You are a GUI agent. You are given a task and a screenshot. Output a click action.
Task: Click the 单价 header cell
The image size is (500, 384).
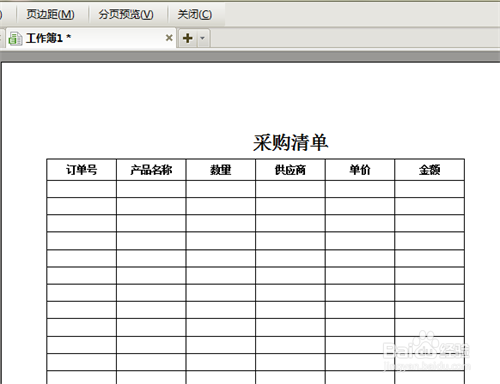(360, 170)
